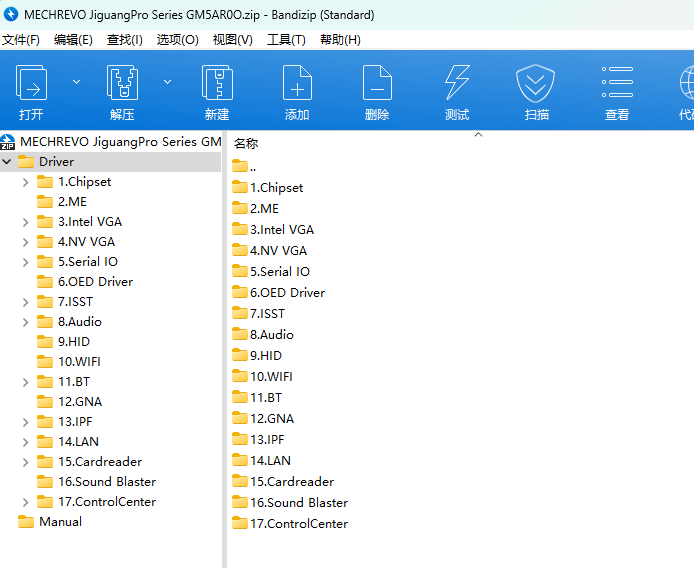Image resolution: width=694 pixels, height=568 pixels.
Task: Expand 1.Chipset in the tree
Action: [x=26, y=182]
